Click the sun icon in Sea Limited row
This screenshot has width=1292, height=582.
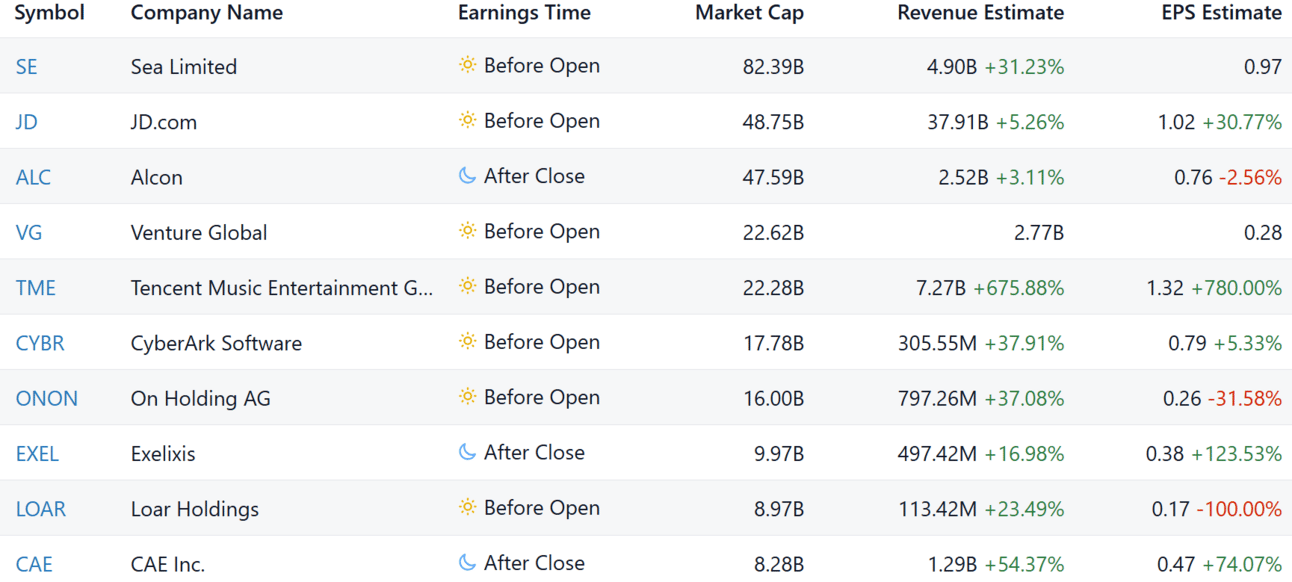[x=467, y=66]
